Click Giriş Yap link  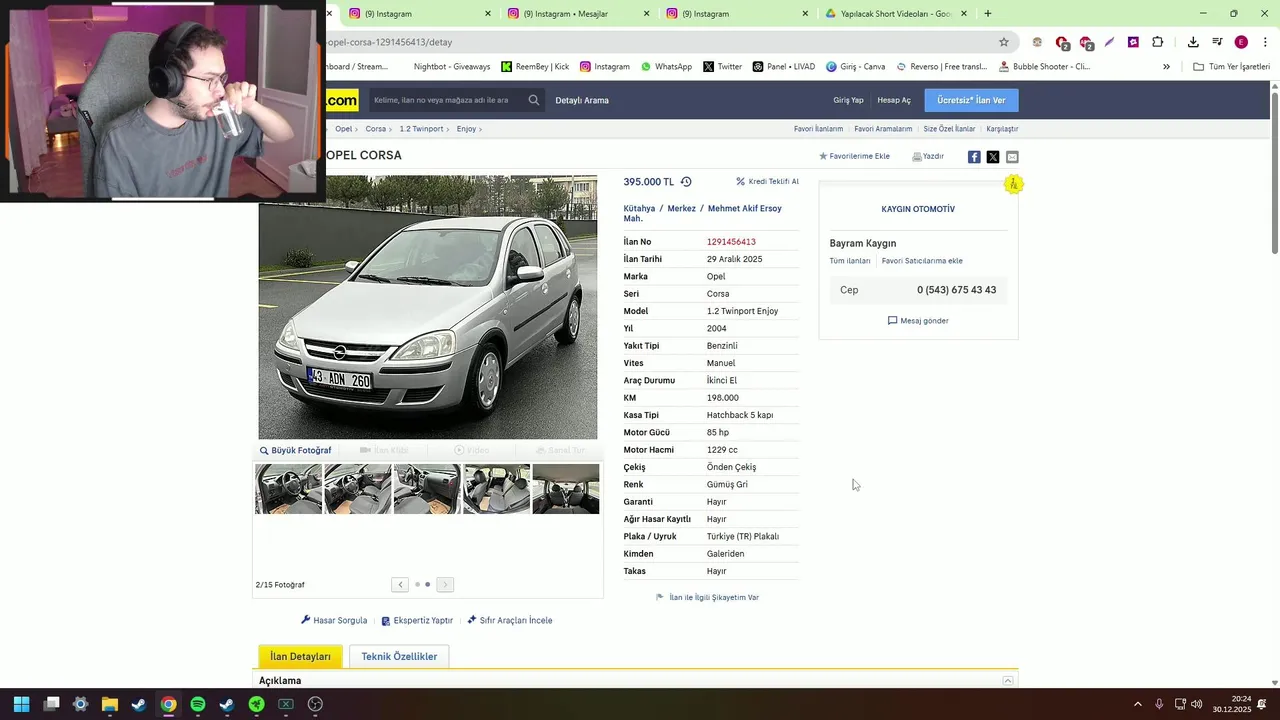tap(848, 100)
